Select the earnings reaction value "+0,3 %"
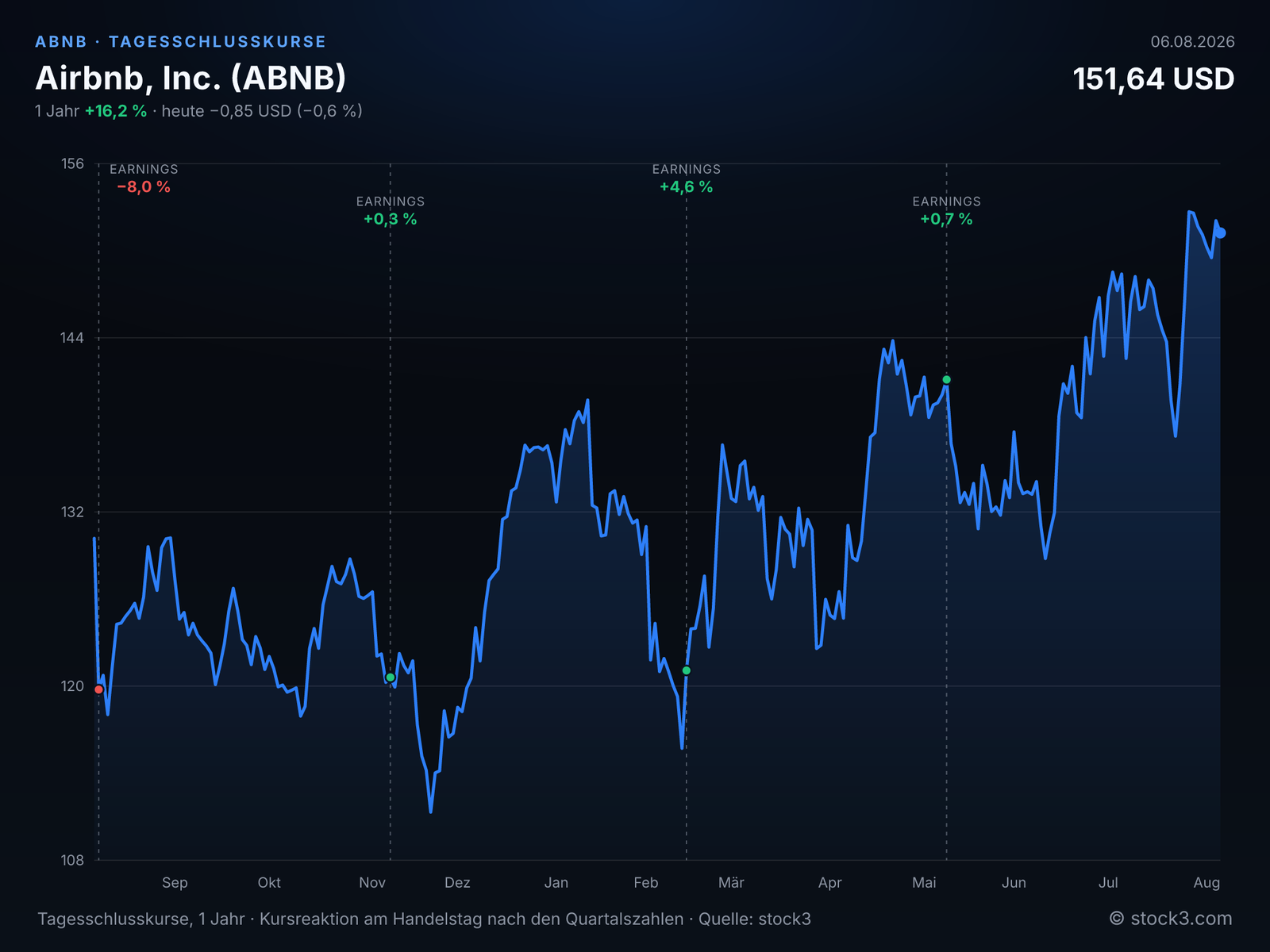Viewport: 1270px width, 952px height. (391, 219)
